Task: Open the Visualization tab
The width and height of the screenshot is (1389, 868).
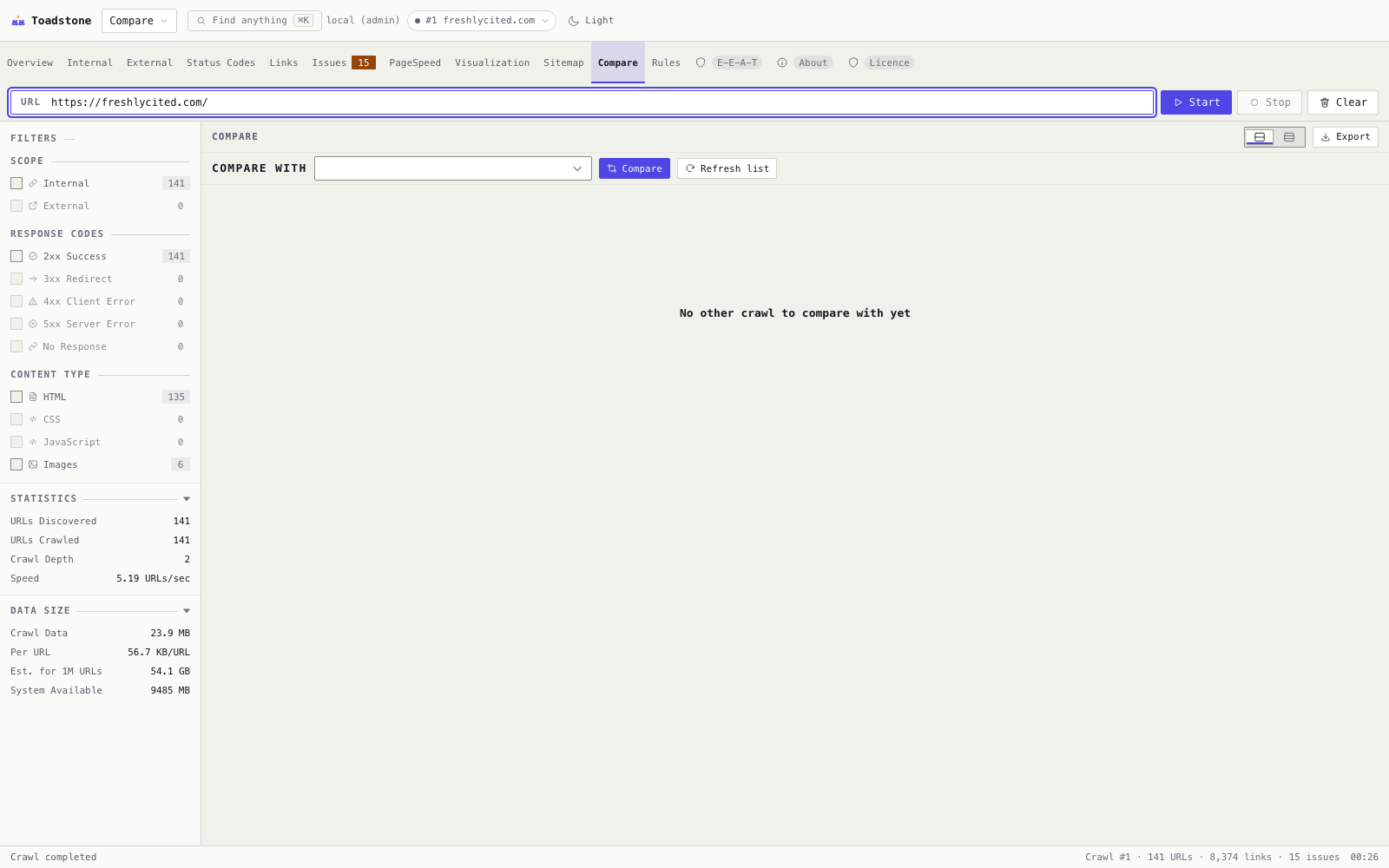Action: 492,62
